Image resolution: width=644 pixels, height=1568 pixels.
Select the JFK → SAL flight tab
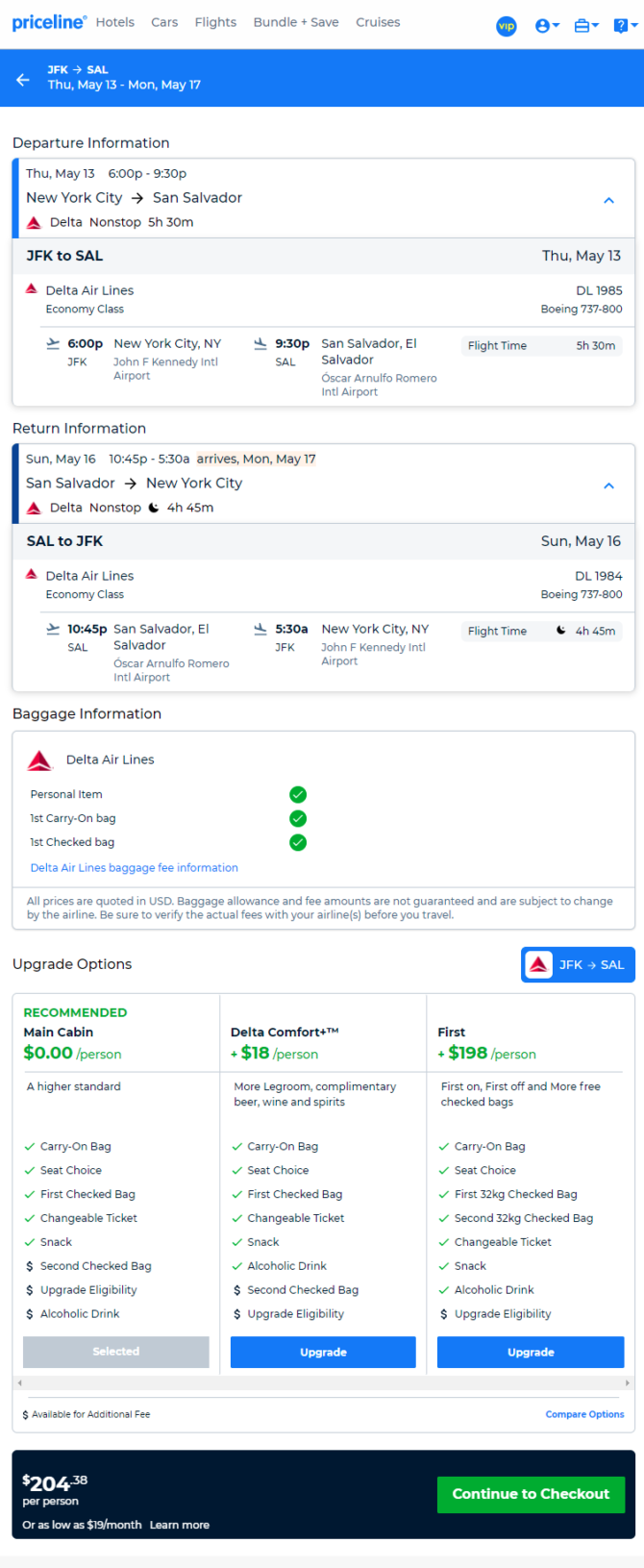579,965
